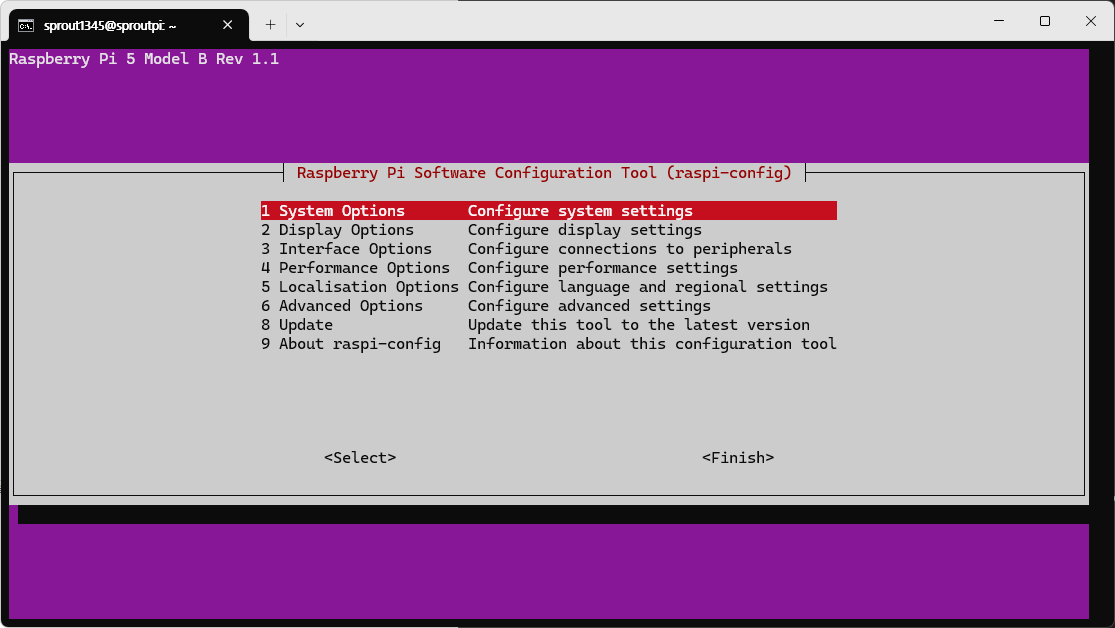Click the 'Configure display settings' description

[x=585, y=230]
